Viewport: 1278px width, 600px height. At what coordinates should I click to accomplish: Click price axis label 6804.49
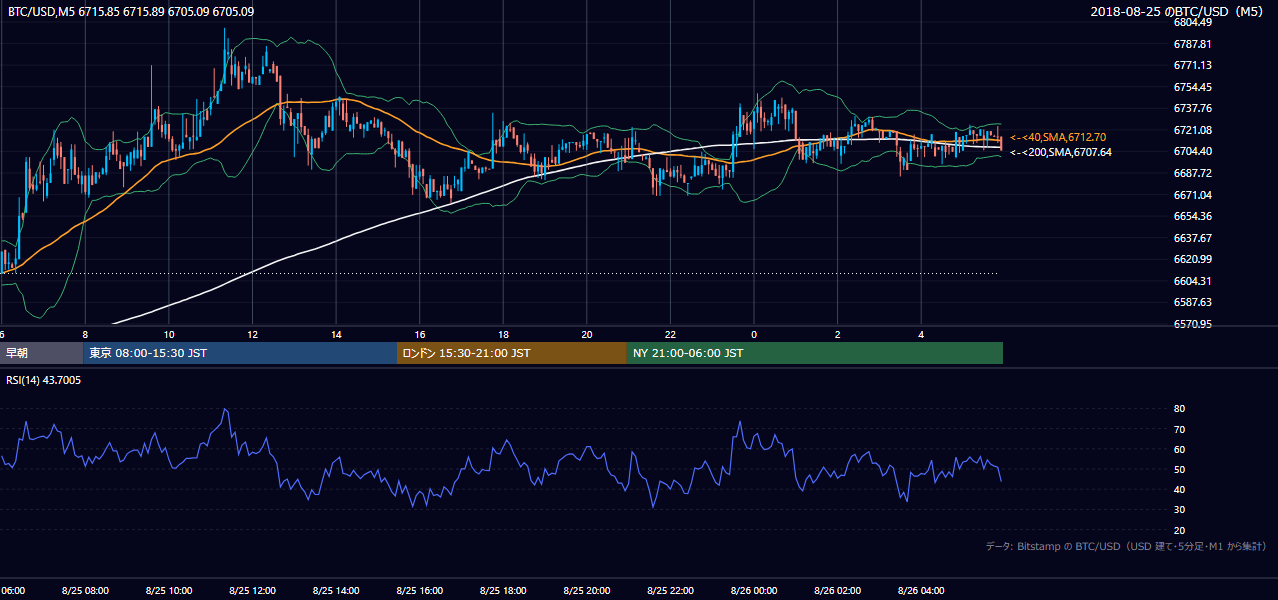coord(1193,22)
